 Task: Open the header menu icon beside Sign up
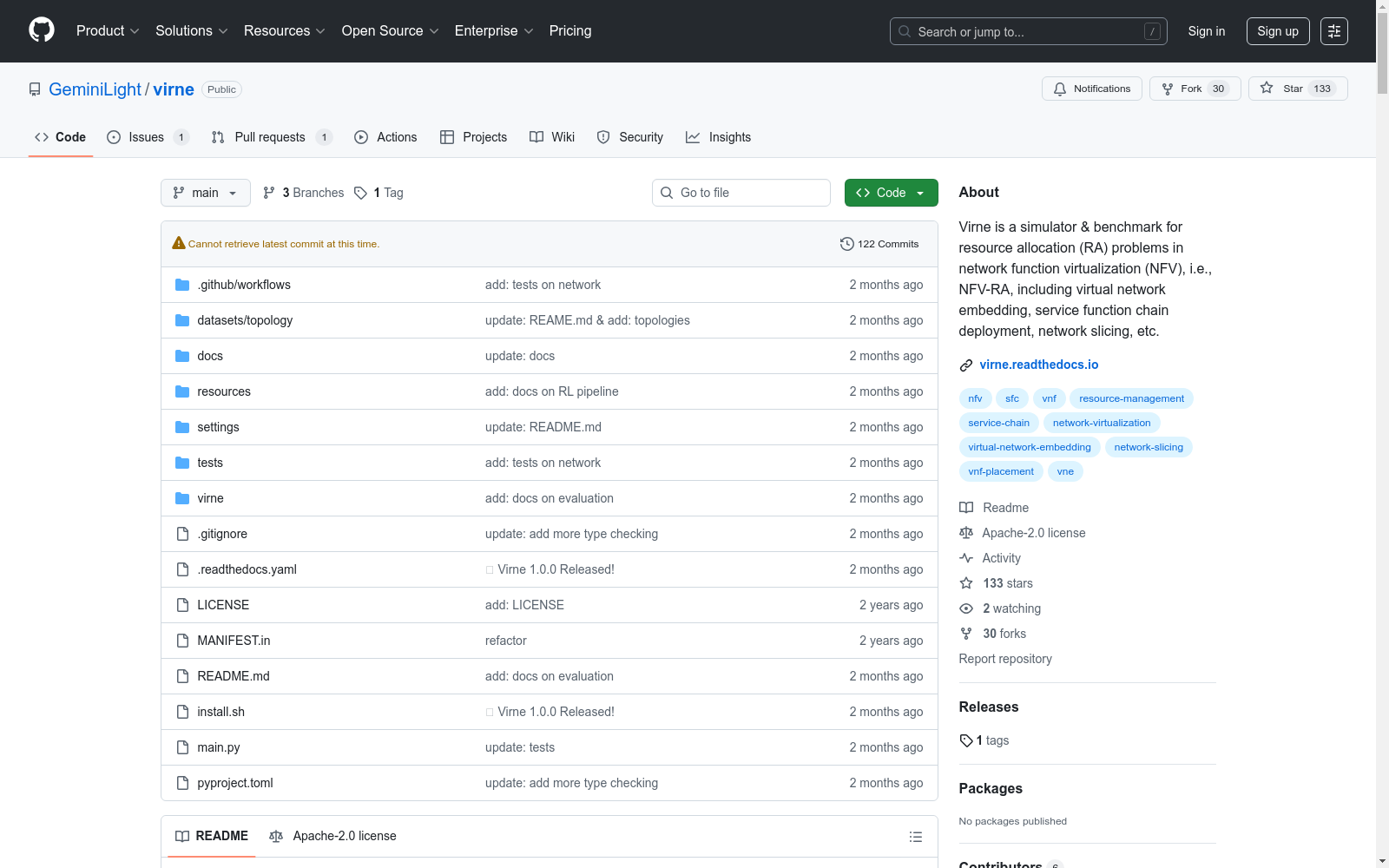pyautogui.click(x=1334, y=31)
